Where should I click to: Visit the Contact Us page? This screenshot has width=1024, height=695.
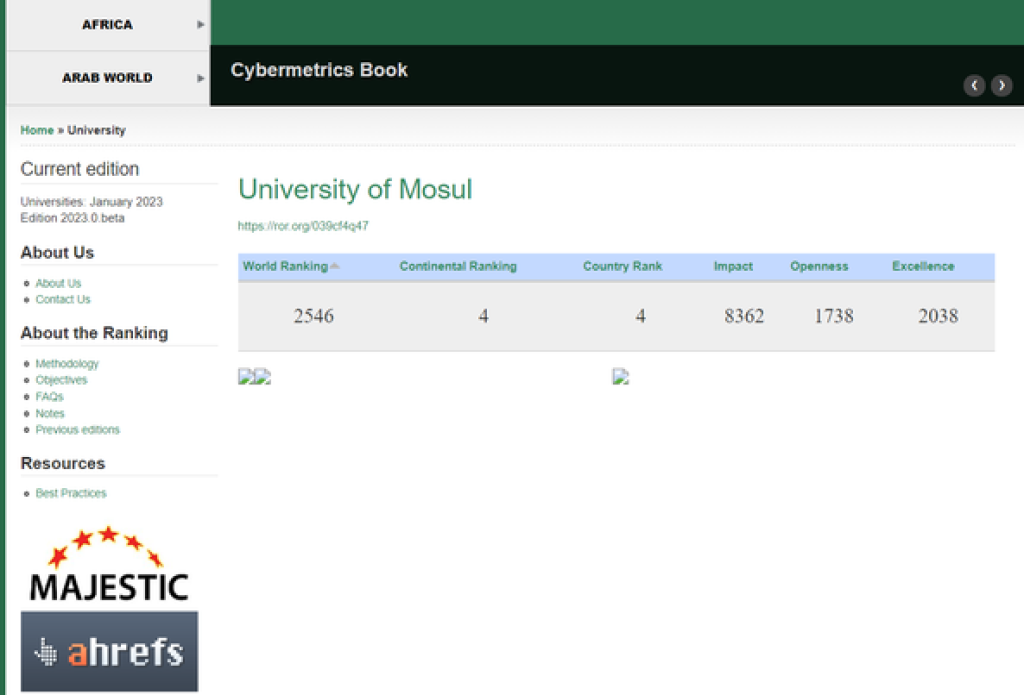click(x=63, y=299)
